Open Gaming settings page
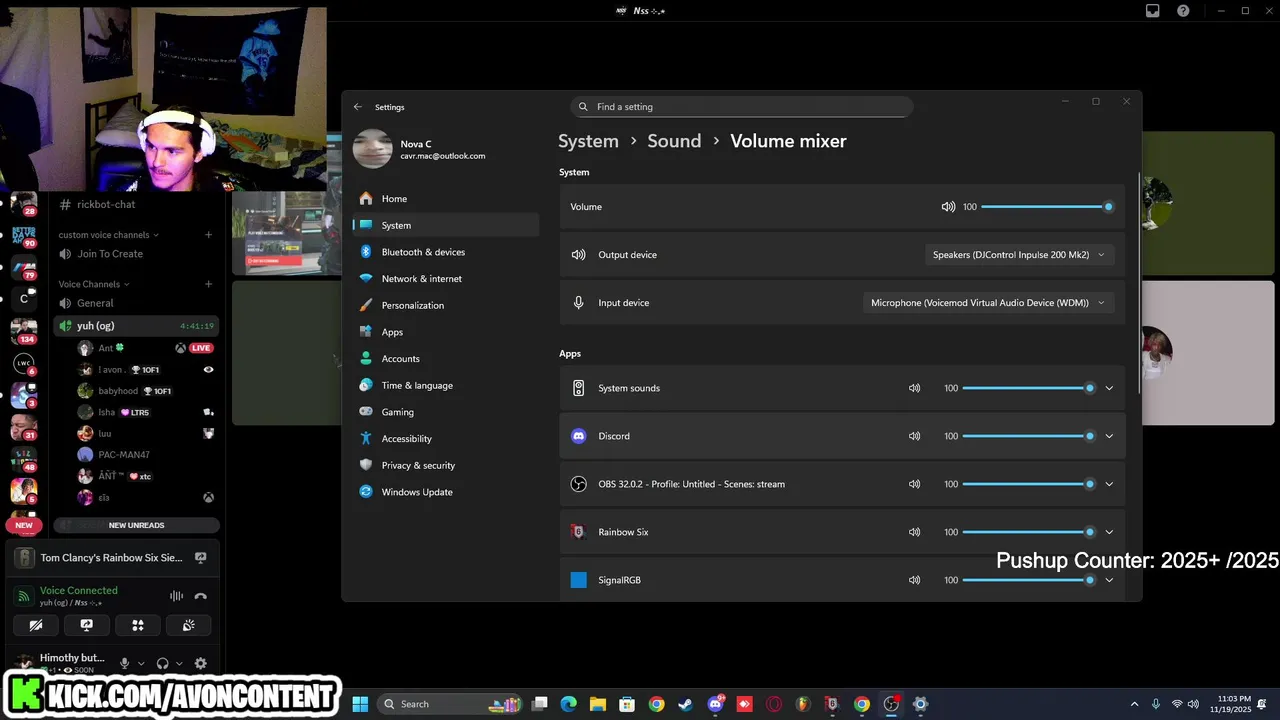This screenshot has height=720, width=1280. 446,412
